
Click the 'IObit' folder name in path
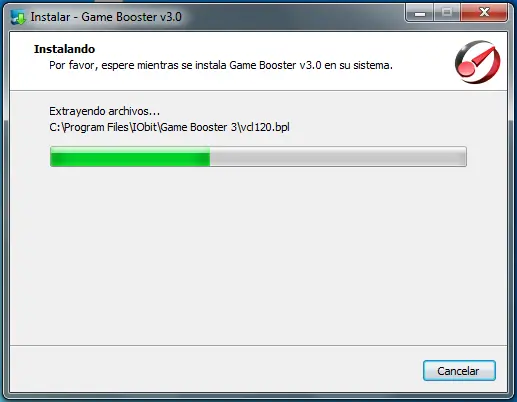click(x=144, y=127)
